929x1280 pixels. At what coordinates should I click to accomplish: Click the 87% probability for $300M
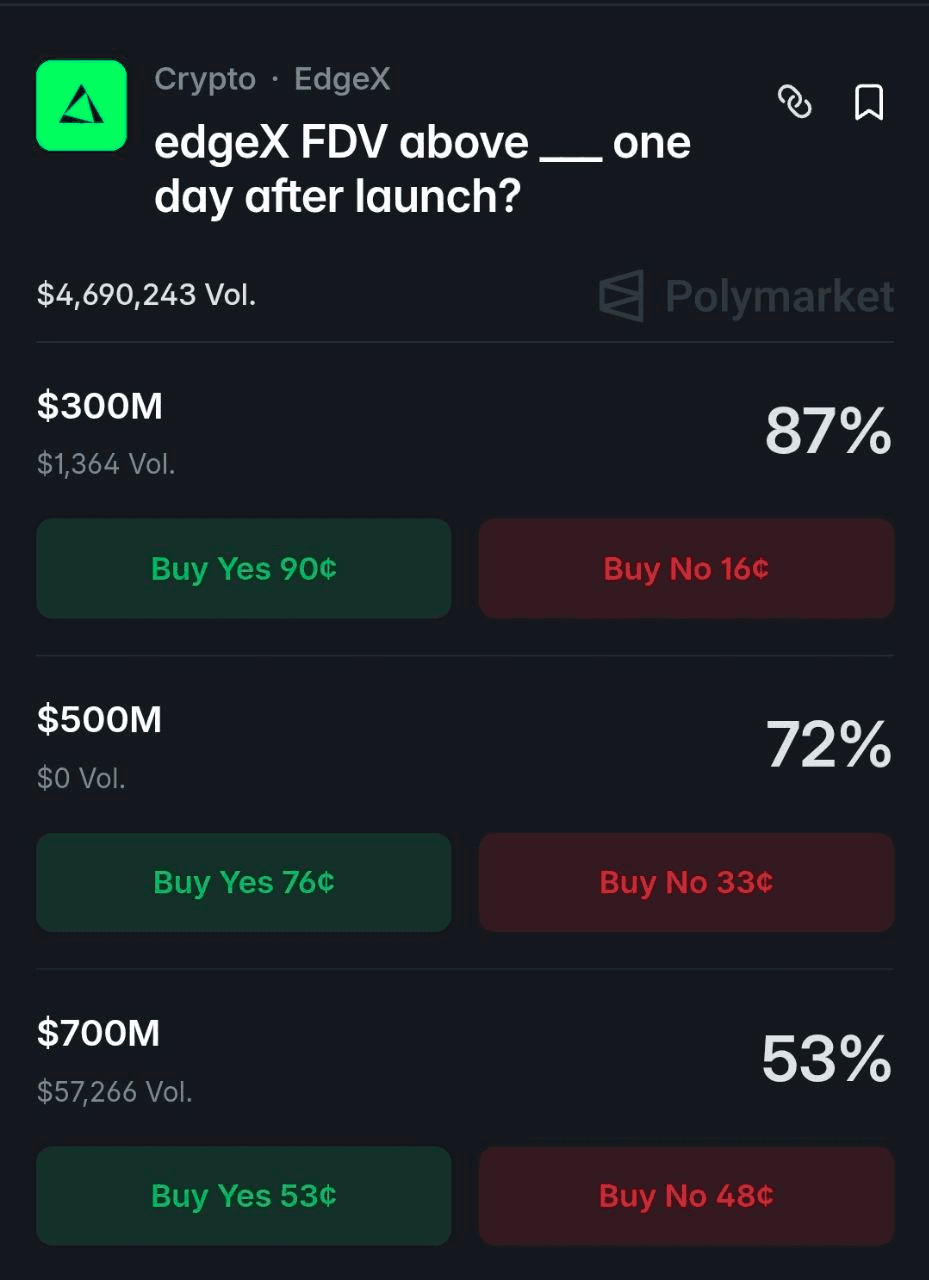tap(827, 432)
